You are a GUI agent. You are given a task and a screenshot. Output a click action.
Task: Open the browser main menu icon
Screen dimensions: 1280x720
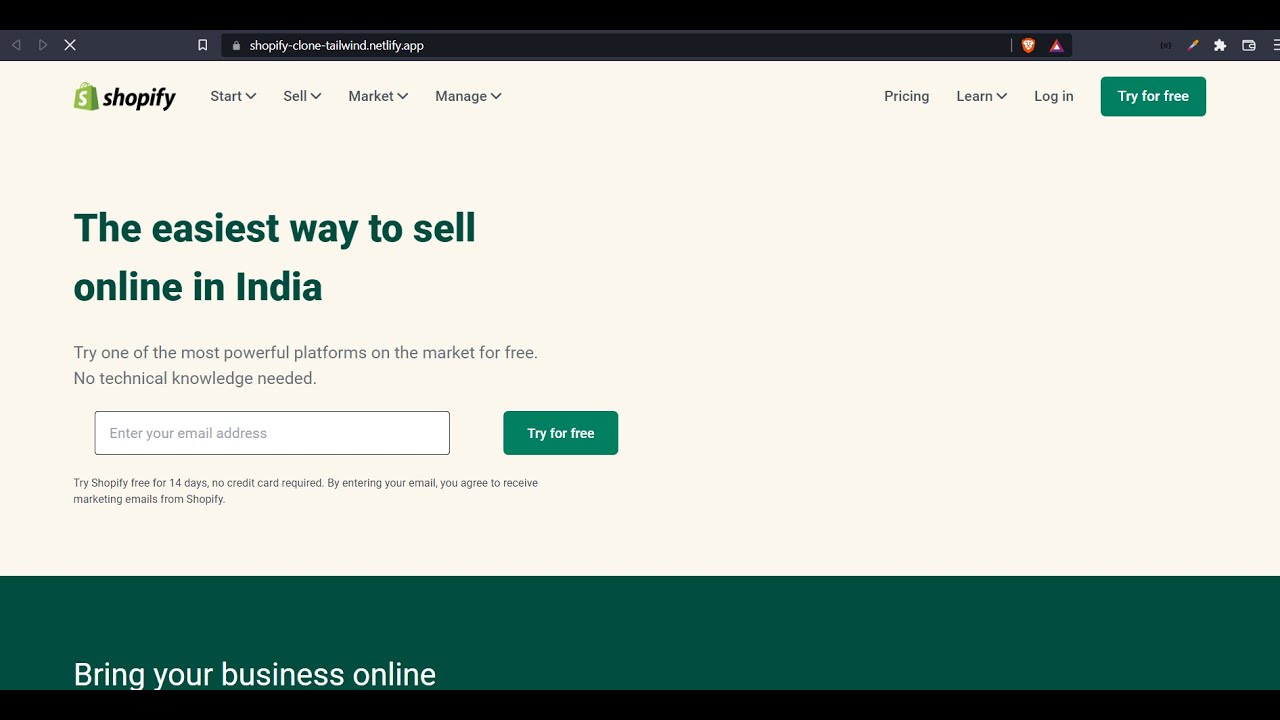click(1276, 45)
